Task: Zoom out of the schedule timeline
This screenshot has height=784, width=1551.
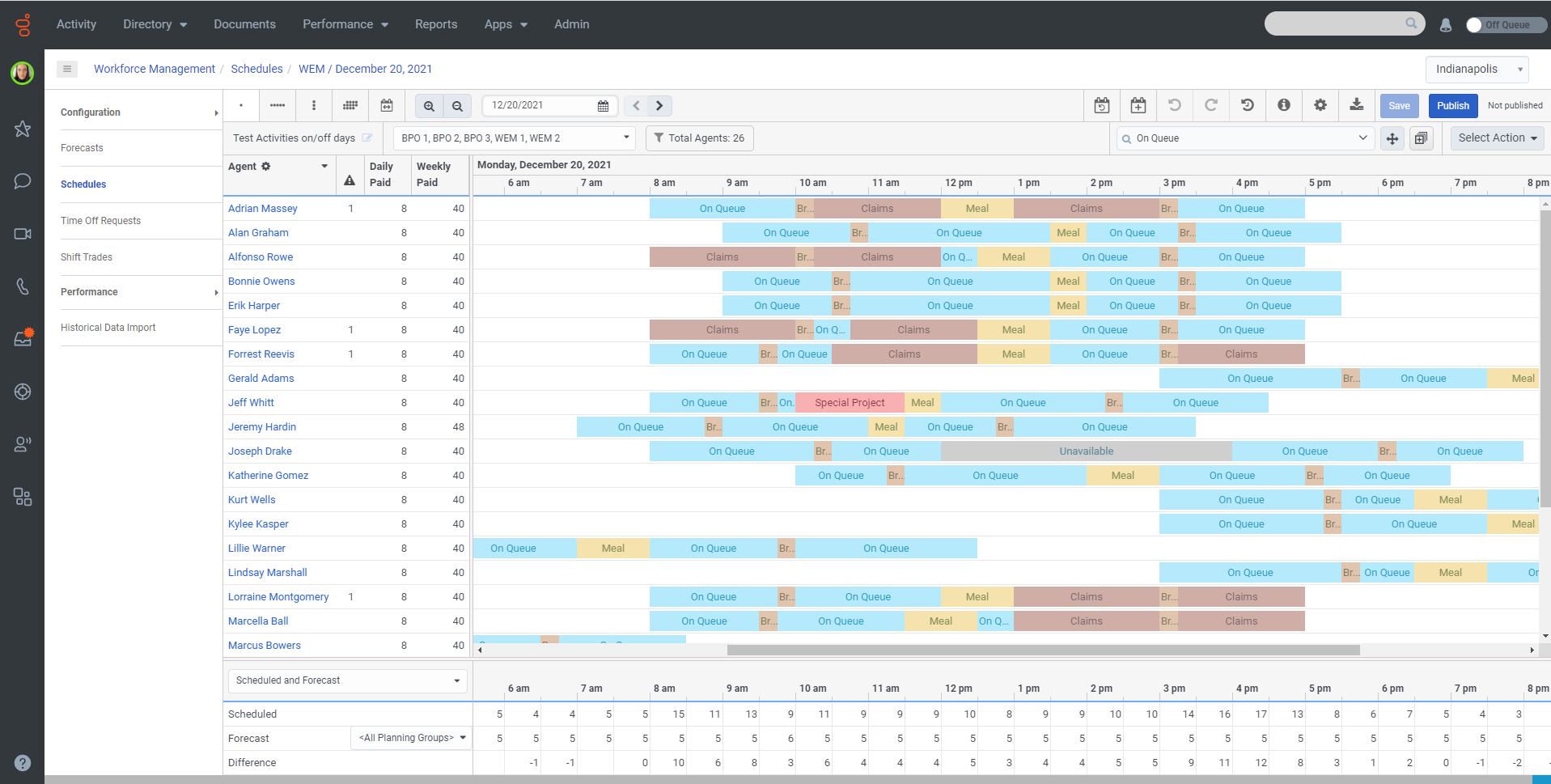Action: pyautogui.click(x=457, y=105)
